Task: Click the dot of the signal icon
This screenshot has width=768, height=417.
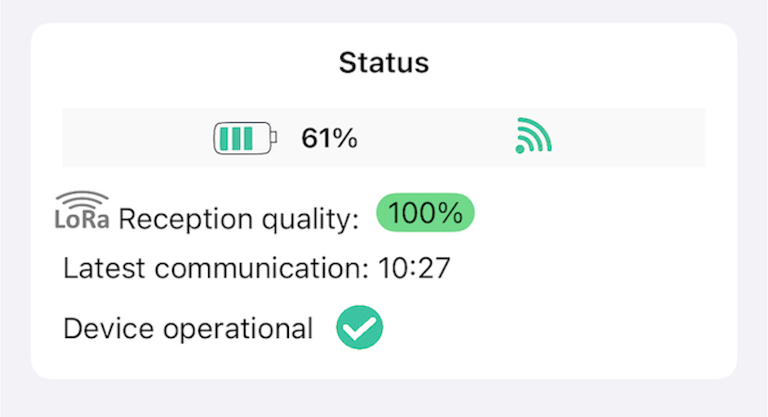Action: pos(520,149)
